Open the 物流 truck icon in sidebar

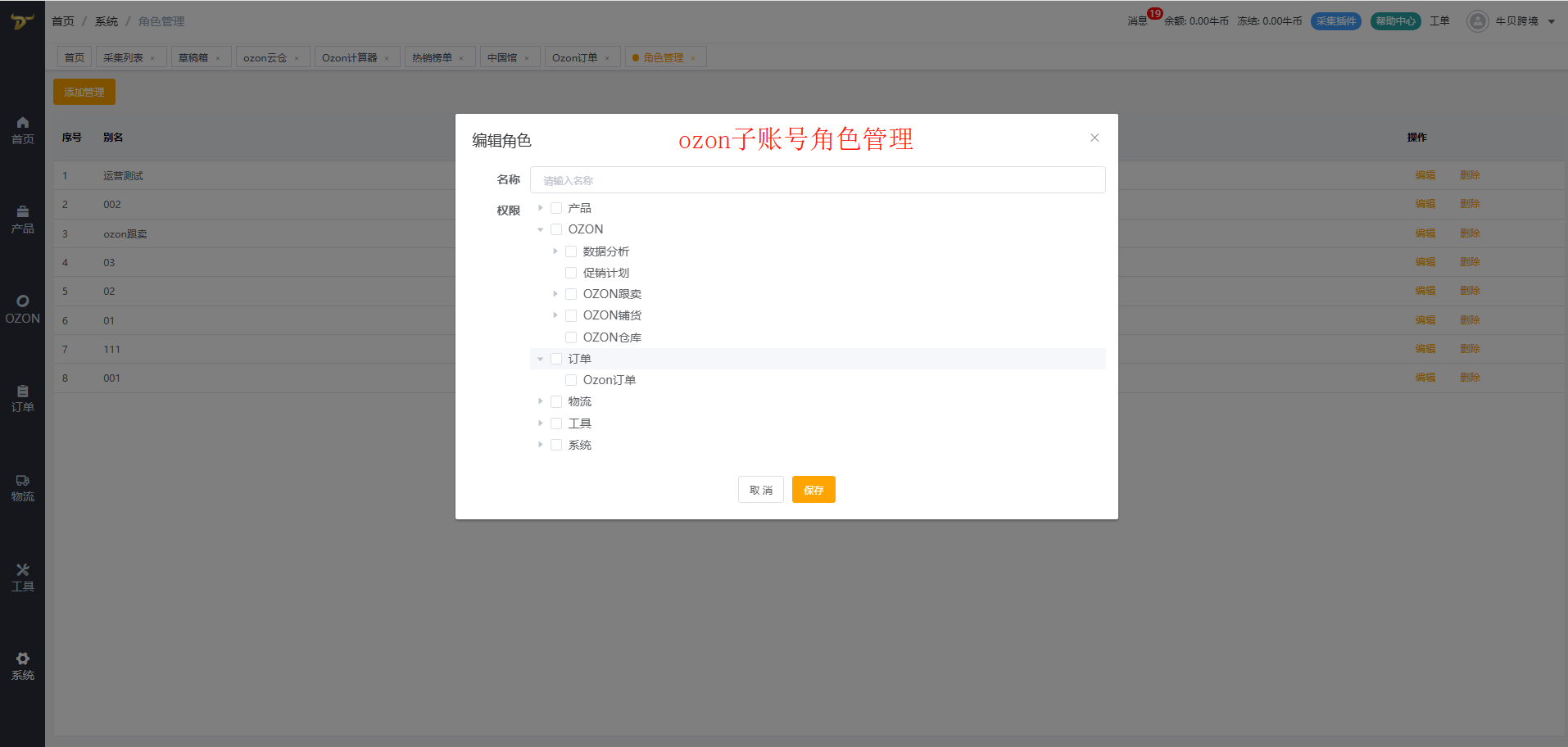23,481
